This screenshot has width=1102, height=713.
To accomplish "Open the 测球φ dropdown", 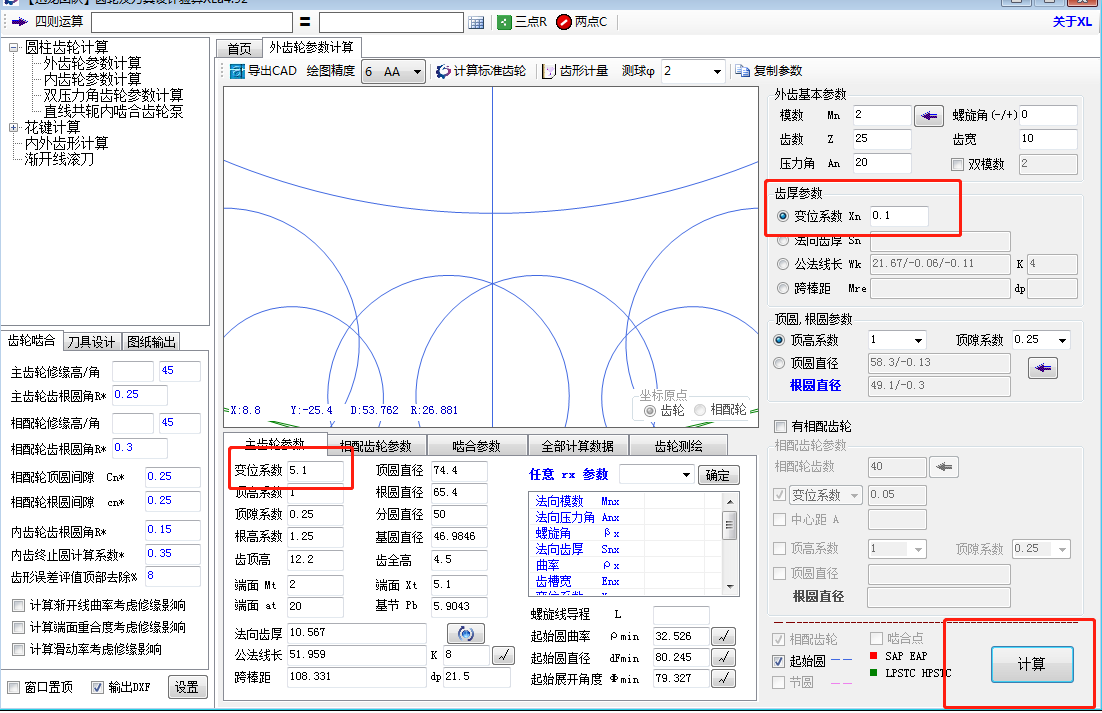I will point(717,72).
